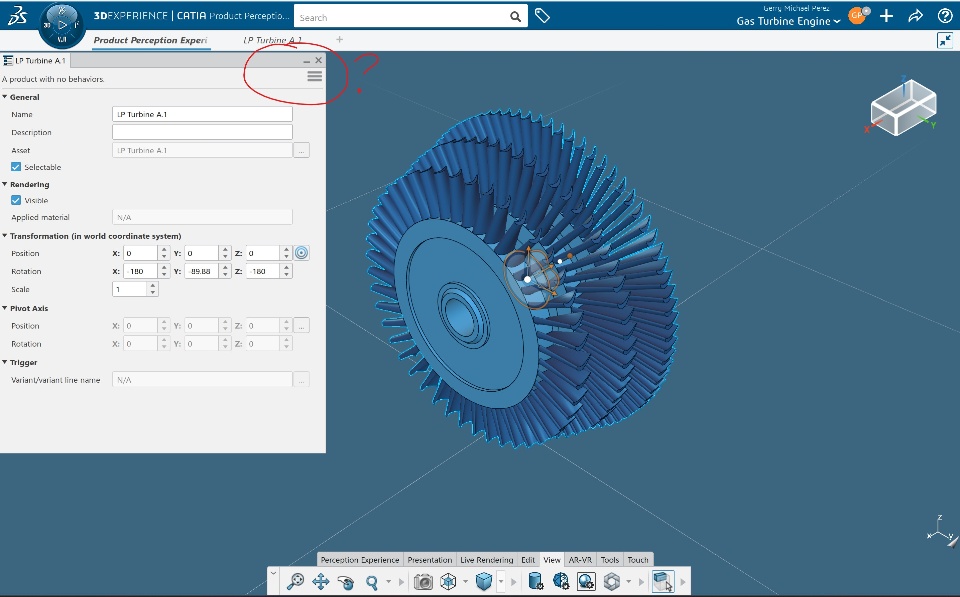Uncheck the Selectable checkbox
The image size is (960, 597).
tap(16, 167)
